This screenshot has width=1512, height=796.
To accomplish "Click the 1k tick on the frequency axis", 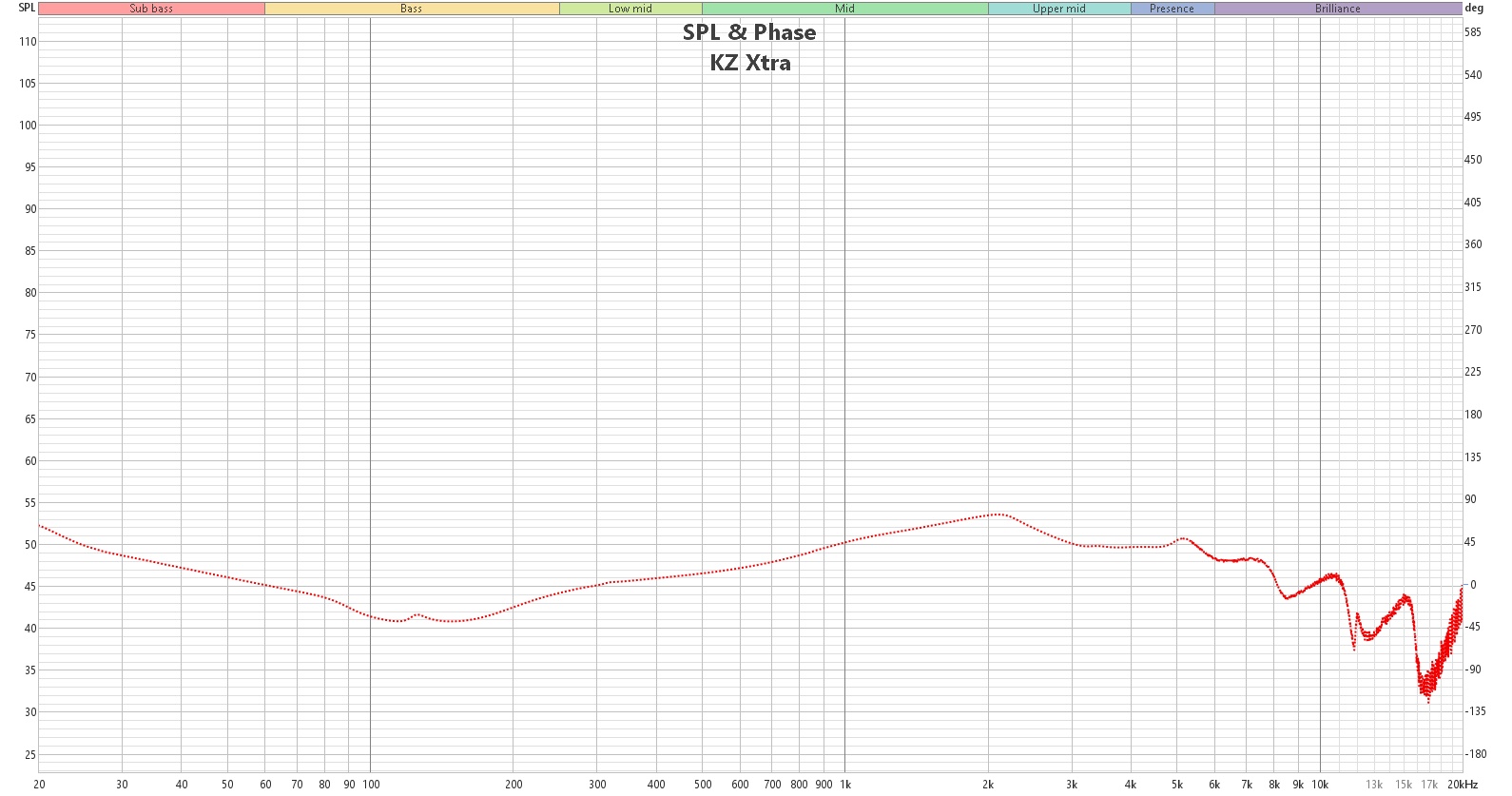I will [x=845, y=785].
